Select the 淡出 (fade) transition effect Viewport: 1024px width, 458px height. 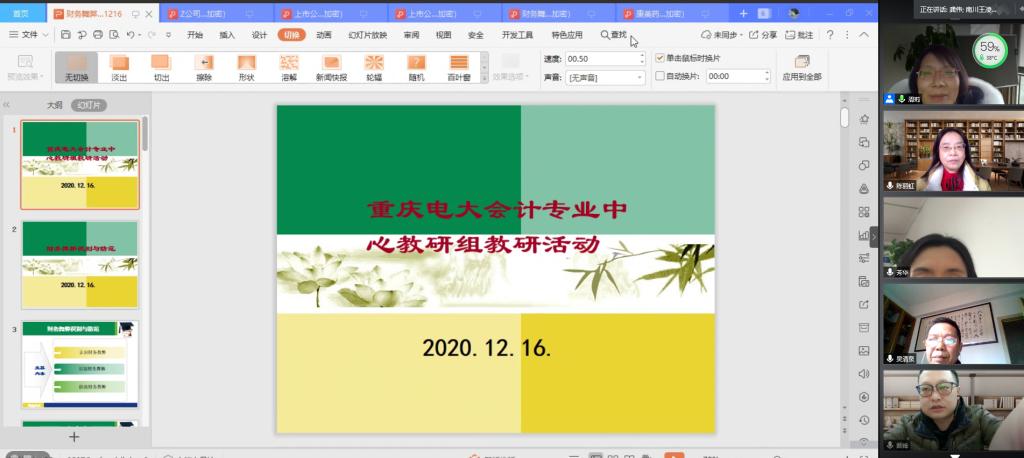[x=119, y=66]
